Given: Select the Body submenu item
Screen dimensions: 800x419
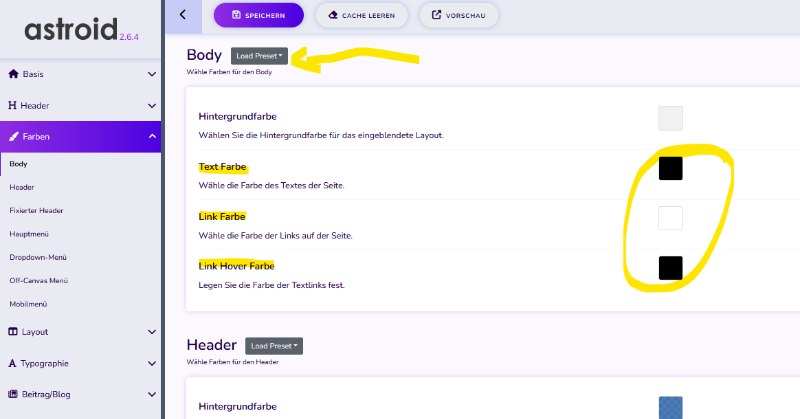Looking at the screenshot, I should click(x=18, y=164).
